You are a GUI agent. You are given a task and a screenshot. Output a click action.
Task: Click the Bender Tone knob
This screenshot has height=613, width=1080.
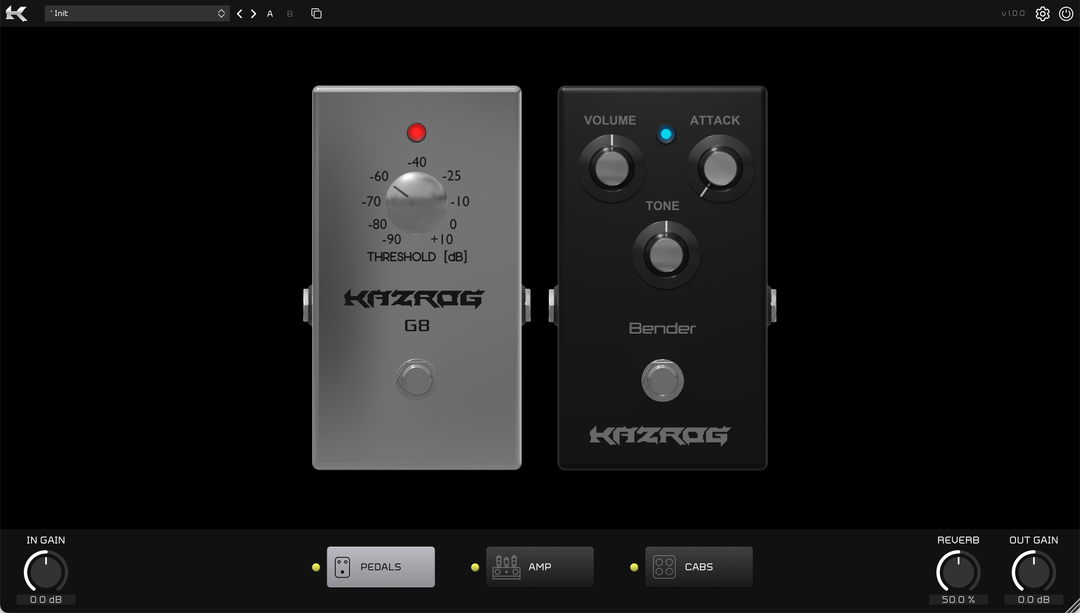tap(663, 254)
